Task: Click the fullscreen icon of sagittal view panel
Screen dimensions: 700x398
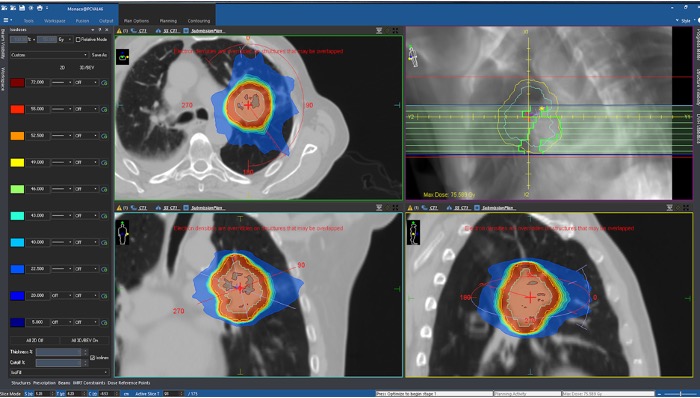Action: pyautogui.click(x=686, y=207)
